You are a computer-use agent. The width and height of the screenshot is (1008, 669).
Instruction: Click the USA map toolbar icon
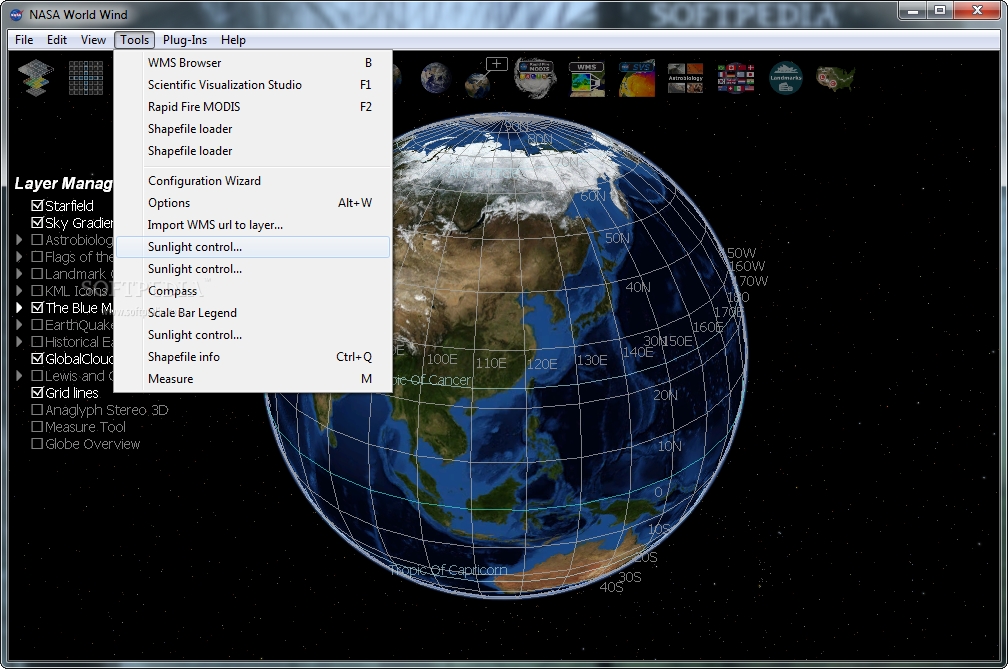point(835,78)
